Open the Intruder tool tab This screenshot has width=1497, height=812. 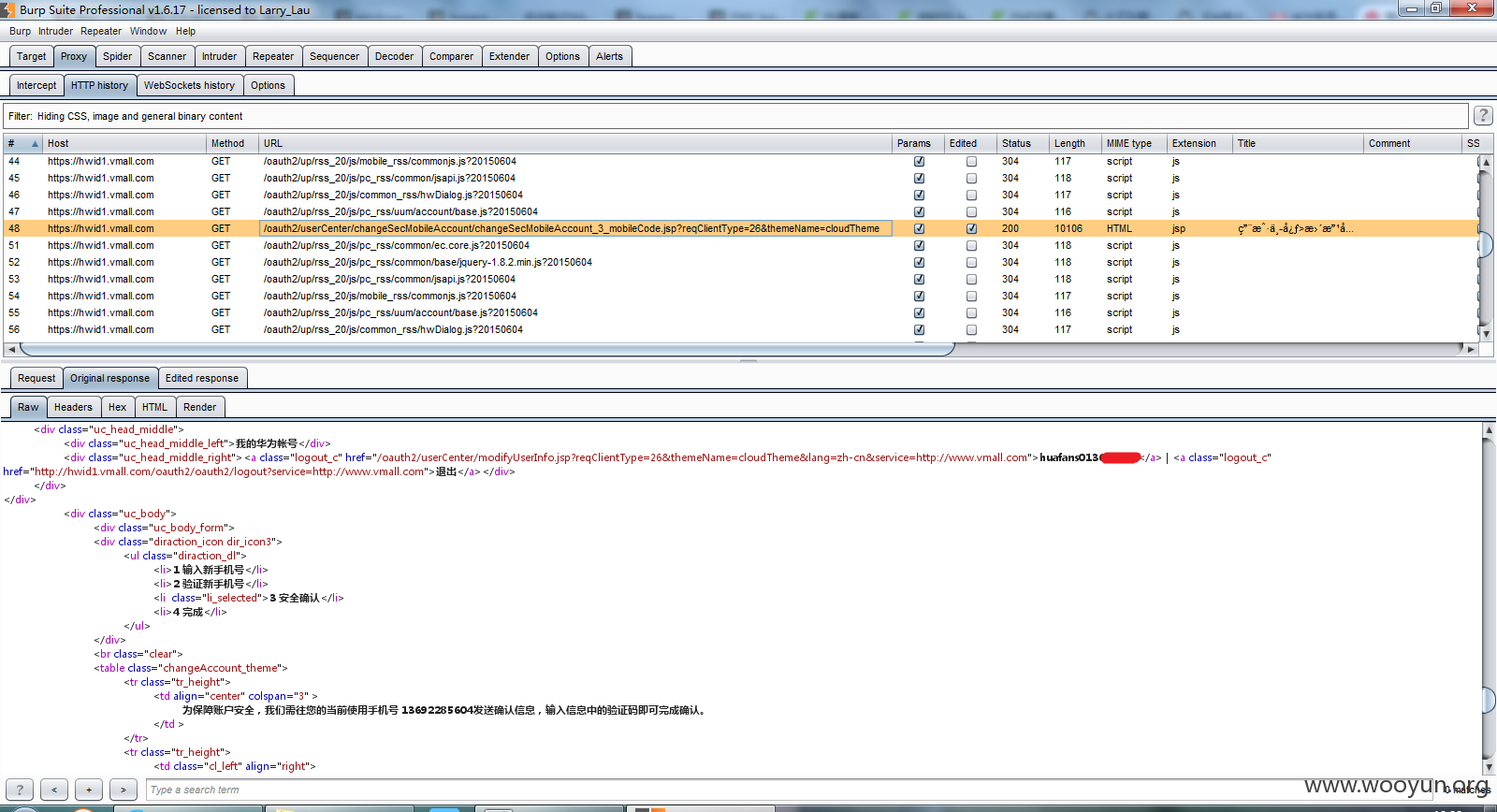click(219, 56)
